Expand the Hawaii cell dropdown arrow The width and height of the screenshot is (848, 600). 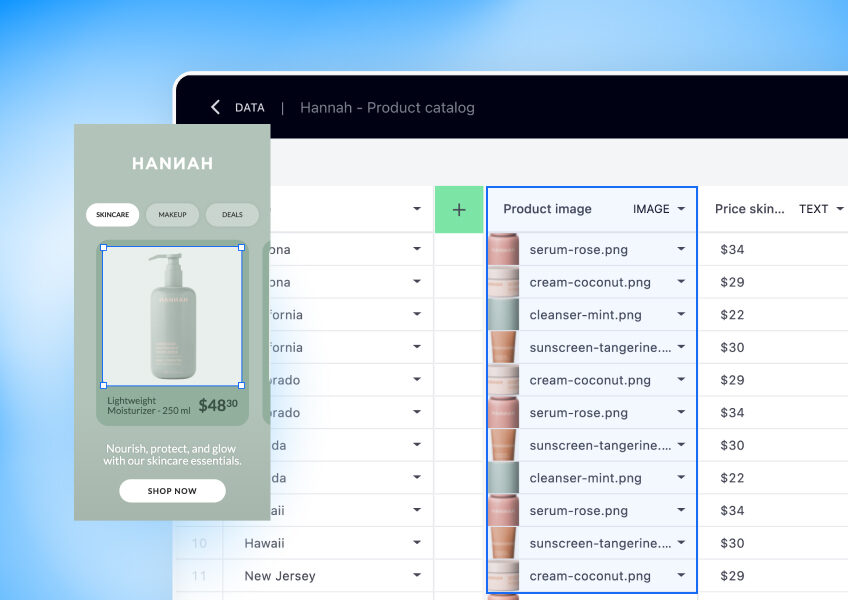[x=416, y=543]
